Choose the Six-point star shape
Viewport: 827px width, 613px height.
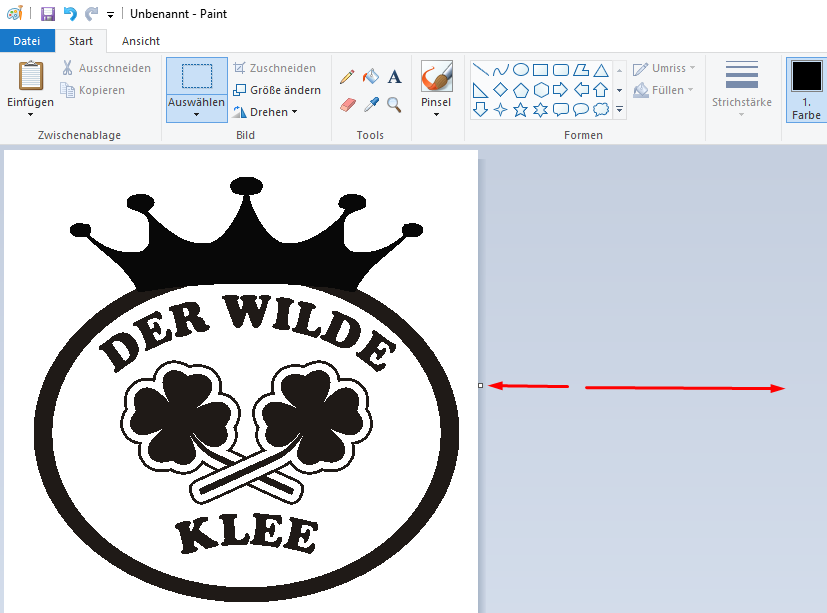541,110
